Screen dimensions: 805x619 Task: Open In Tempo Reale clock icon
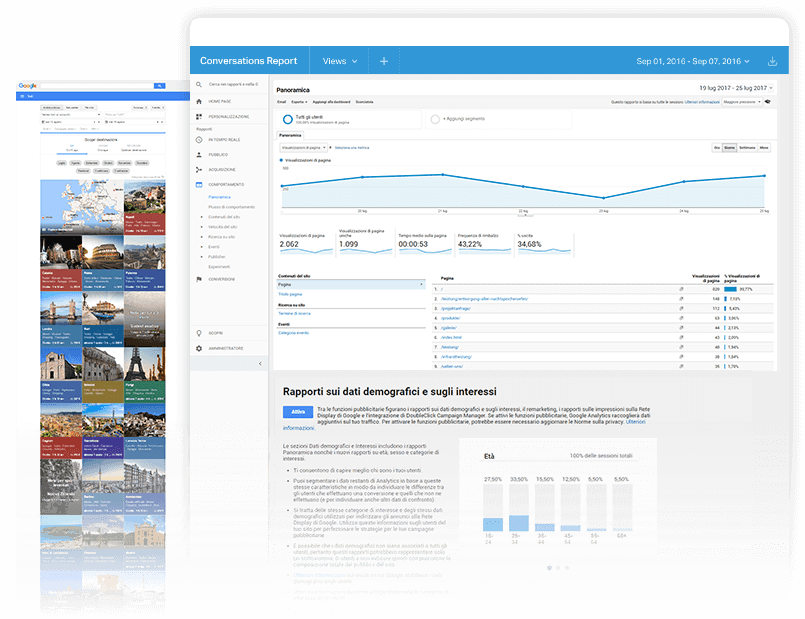[x=199, y=141]
